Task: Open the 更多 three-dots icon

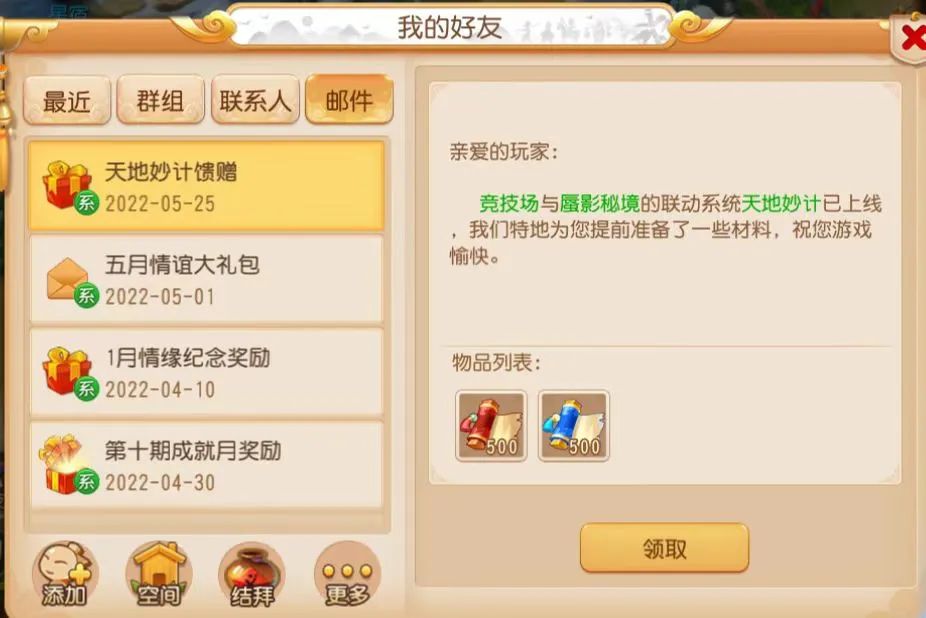Action: [x=347, y=574]
